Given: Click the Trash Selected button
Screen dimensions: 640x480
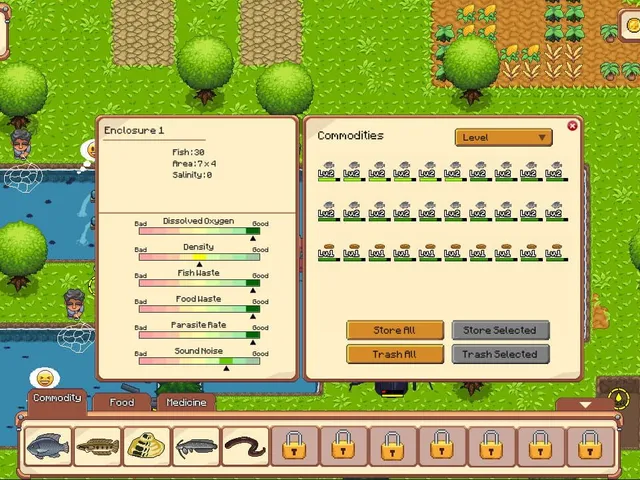Looking at the screenshot, I should 500,354.
